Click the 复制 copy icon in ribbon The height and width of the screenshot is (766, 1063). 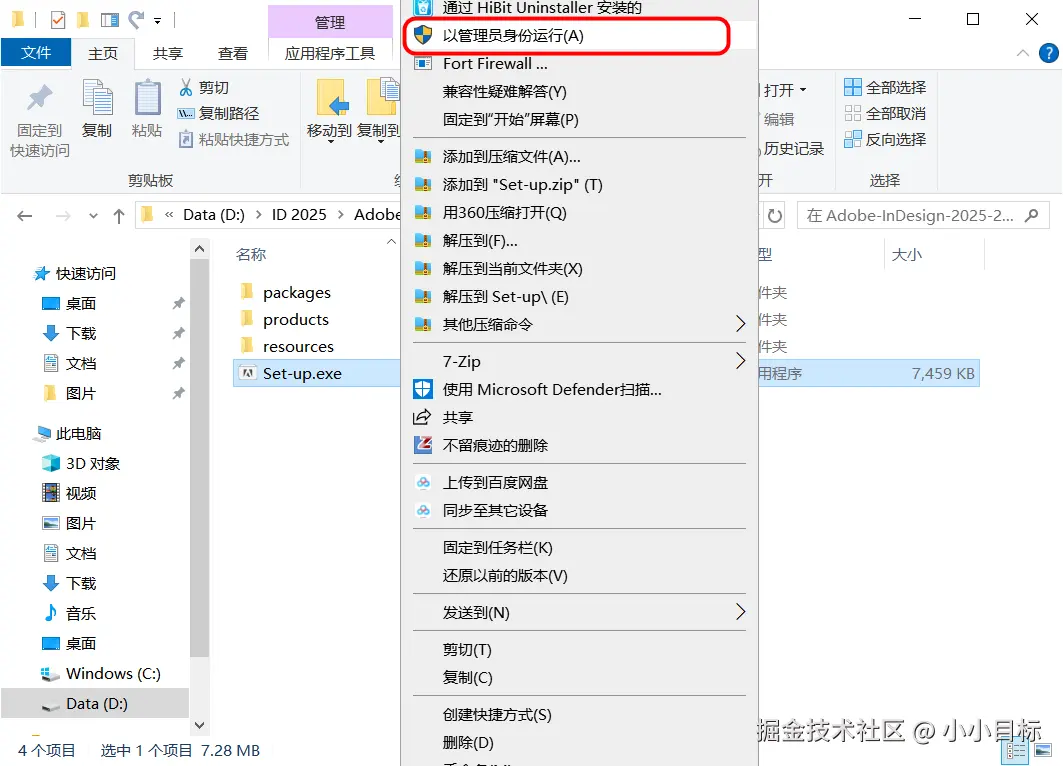[97, 98]
